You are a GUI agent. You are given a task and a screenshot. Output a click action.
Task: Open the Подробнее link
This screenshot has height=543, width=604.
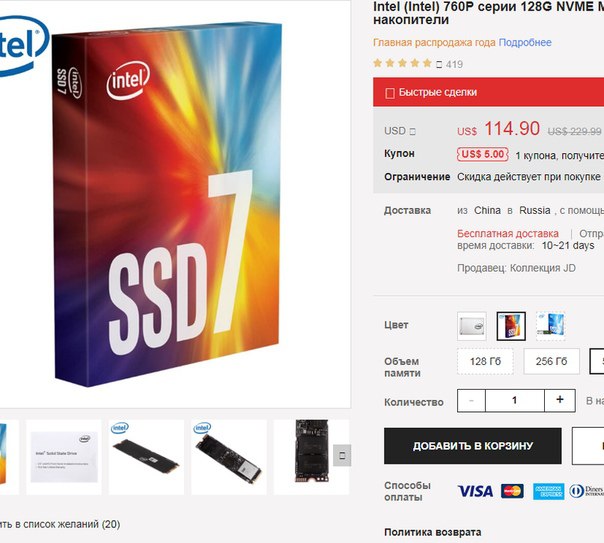pos(525,42)
